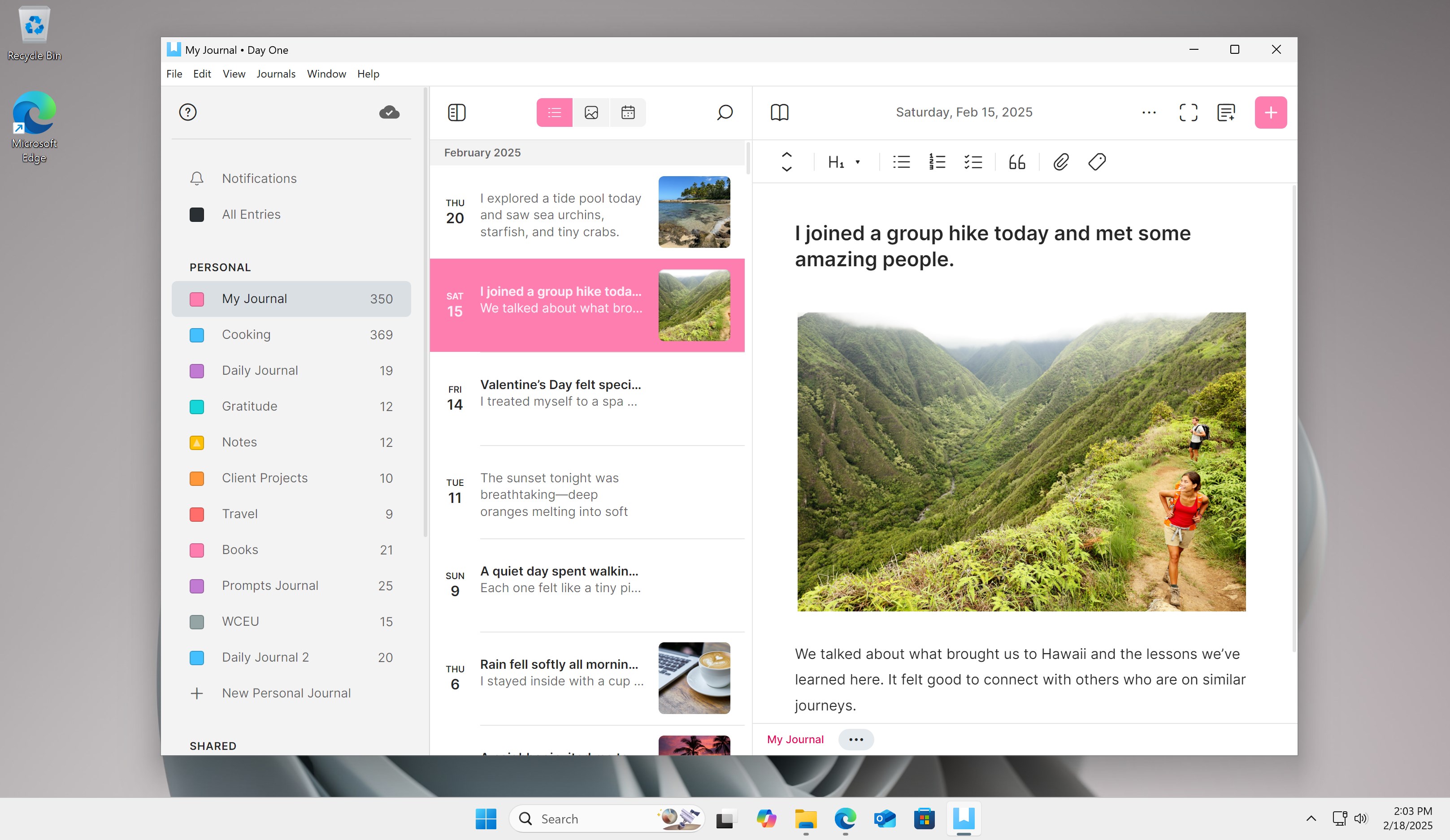Open the Feb 15 hiking photo thumbnail

pyautogui.click(x=693, y=304)
